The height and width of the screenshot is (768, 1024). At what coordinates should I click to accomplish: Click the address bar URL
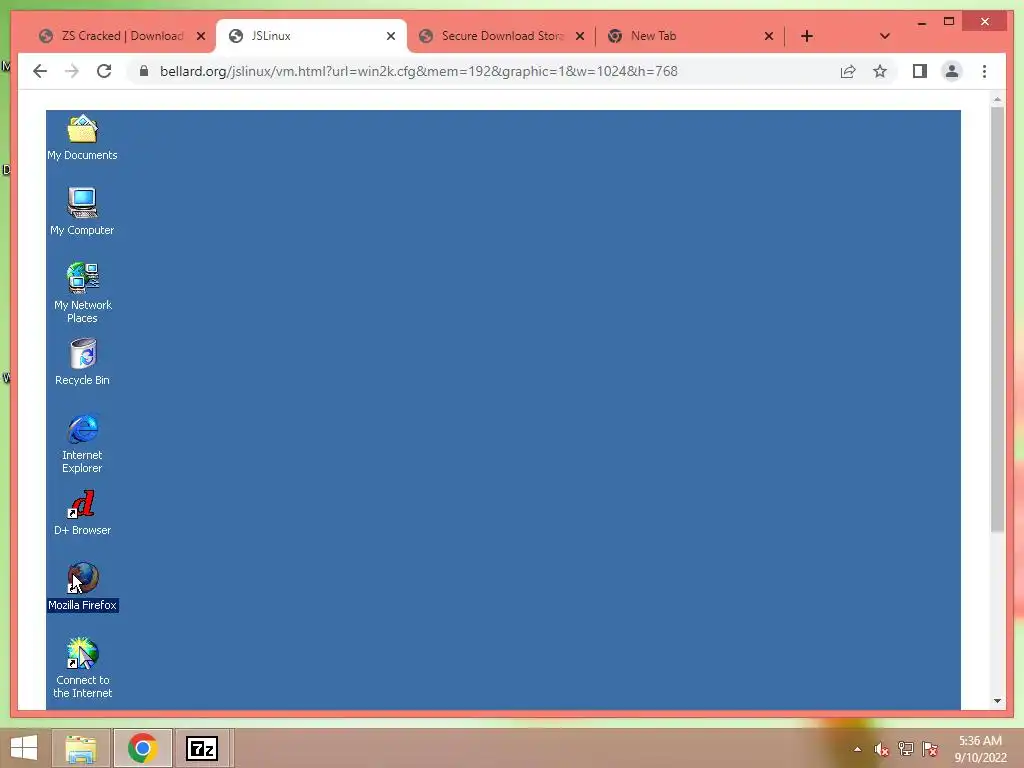[x=419, y=71]
